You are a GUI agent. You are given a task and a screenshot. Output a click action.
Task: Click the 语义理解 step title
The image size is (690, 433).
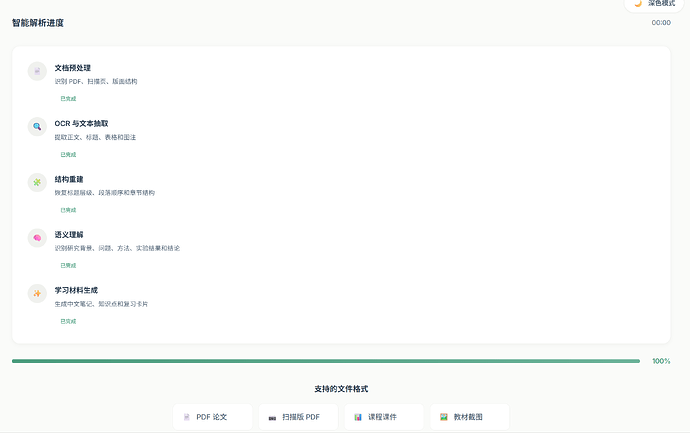click(69, 235)
